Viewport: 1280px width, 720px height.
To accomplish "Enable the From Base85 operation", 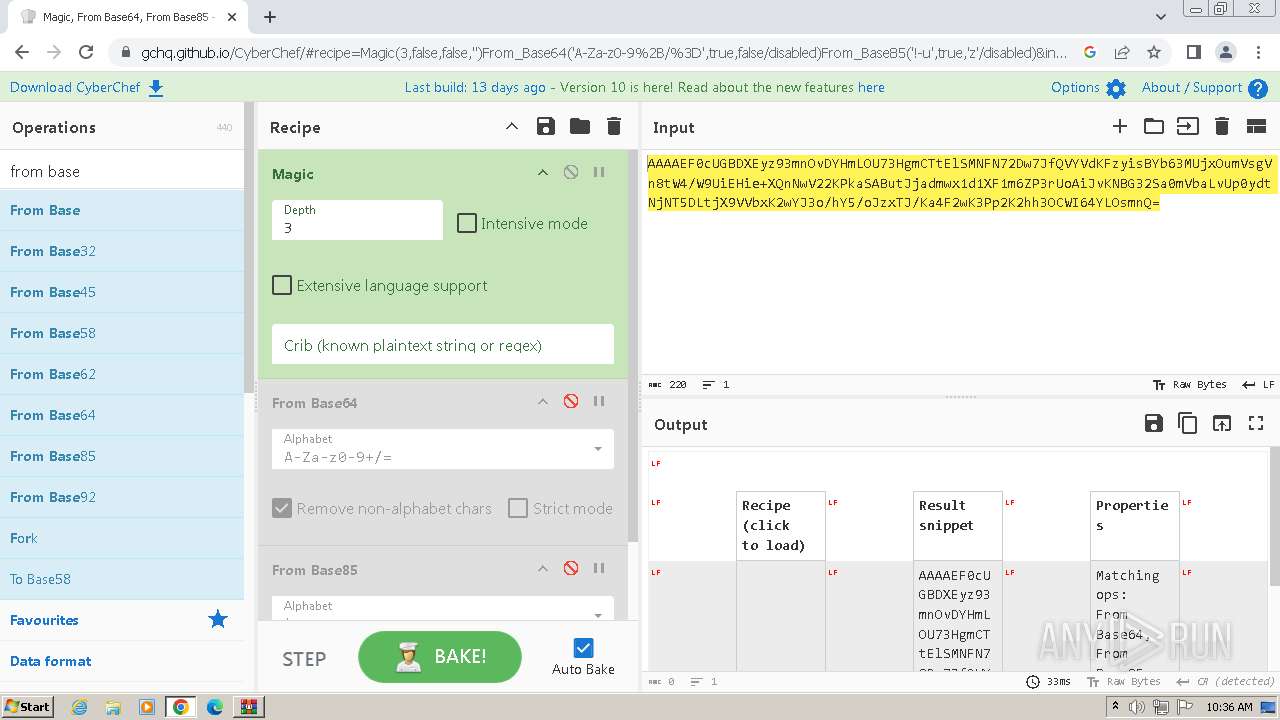I will point(571,568).
